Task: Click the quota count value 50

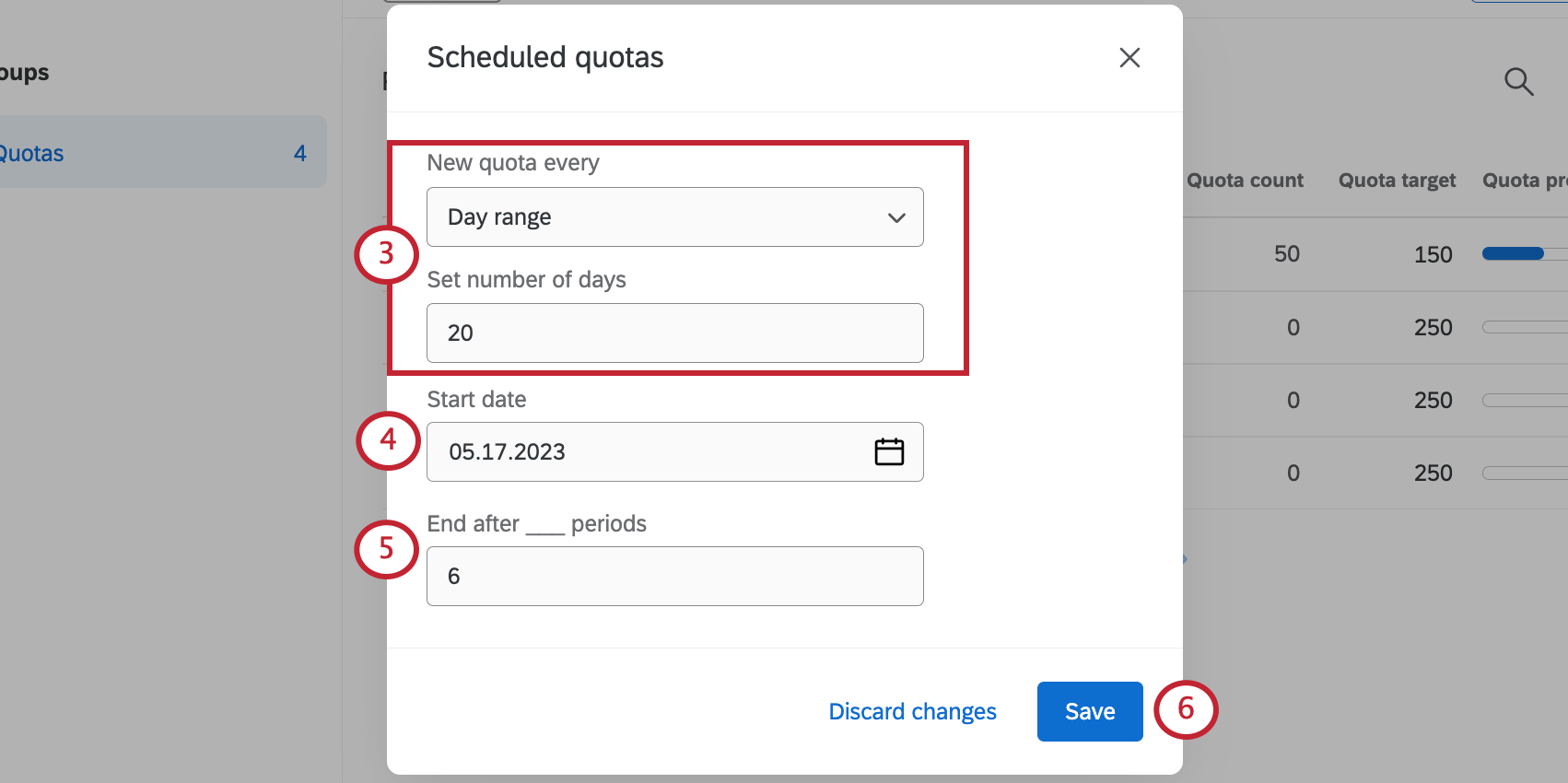Action: [x=1286, y=254]
